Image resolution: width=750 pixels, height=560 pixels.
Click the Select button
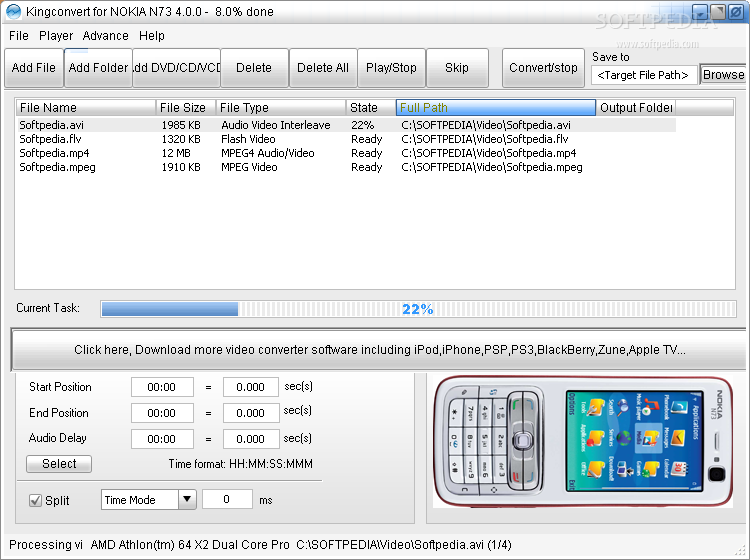59,463
